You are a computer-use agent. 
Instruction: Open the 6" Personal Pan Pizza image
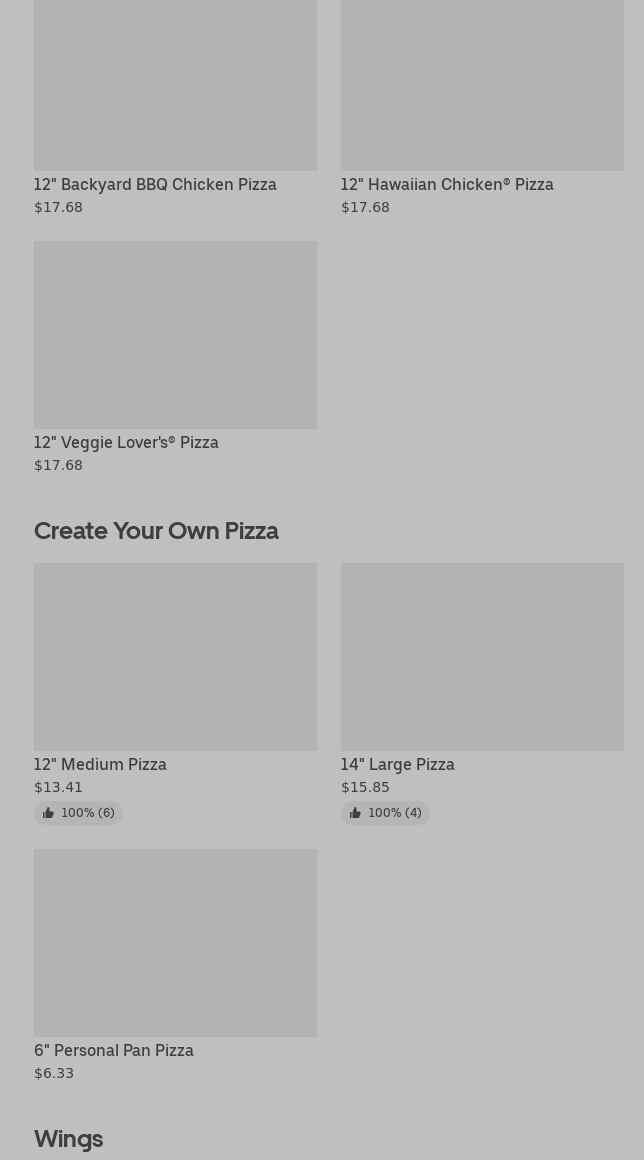click(x=175, y=942)
